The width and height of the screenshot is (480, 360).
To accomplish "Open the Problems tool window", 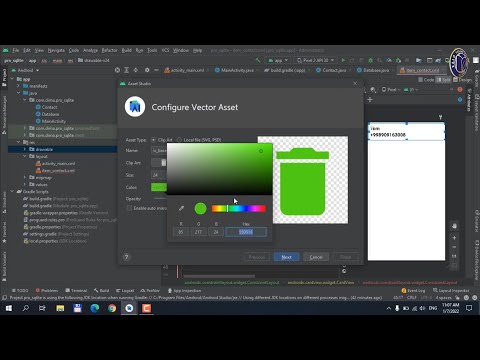I will pyautogui.click(x=47, y=290).
